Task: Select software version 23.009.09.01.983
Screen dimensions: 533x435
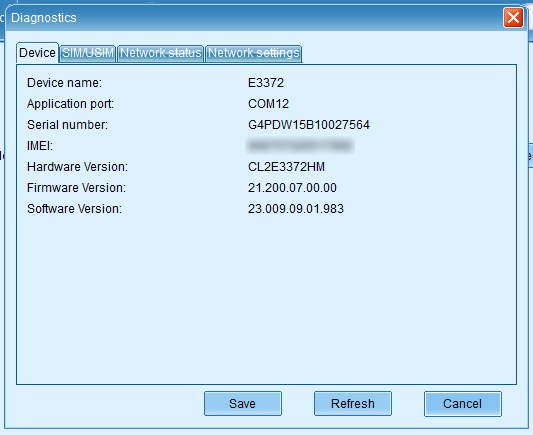Action: point(296,209)
